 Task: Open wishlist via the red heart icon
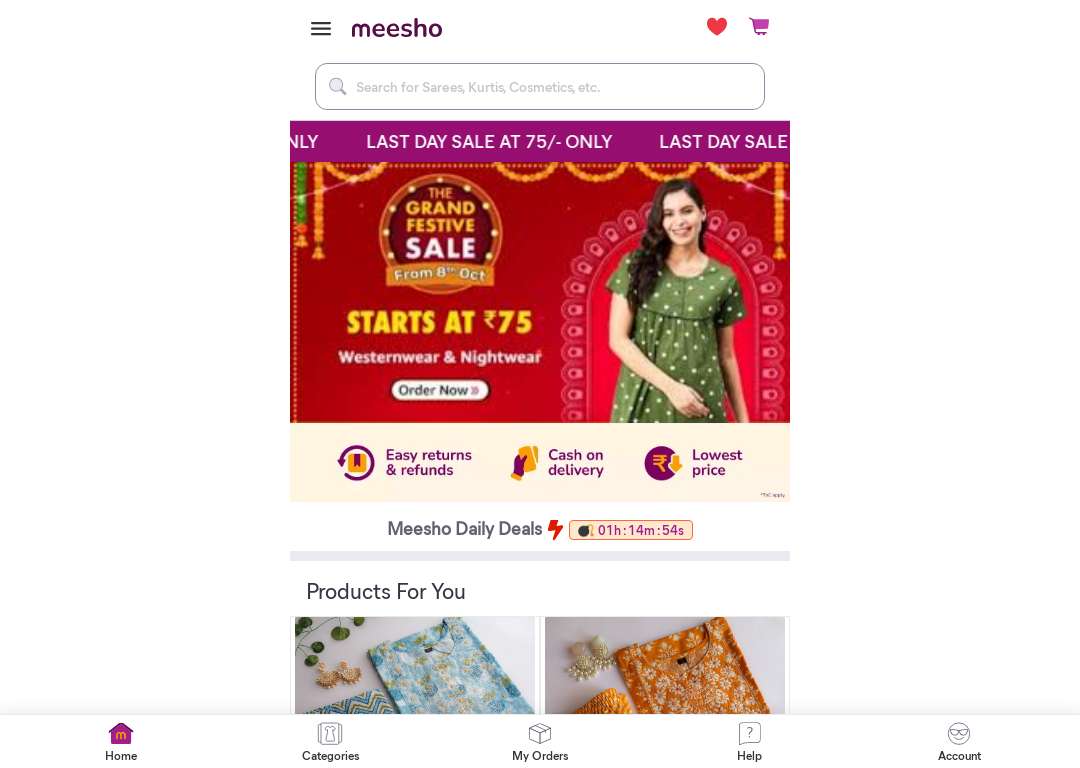[716, 27]
